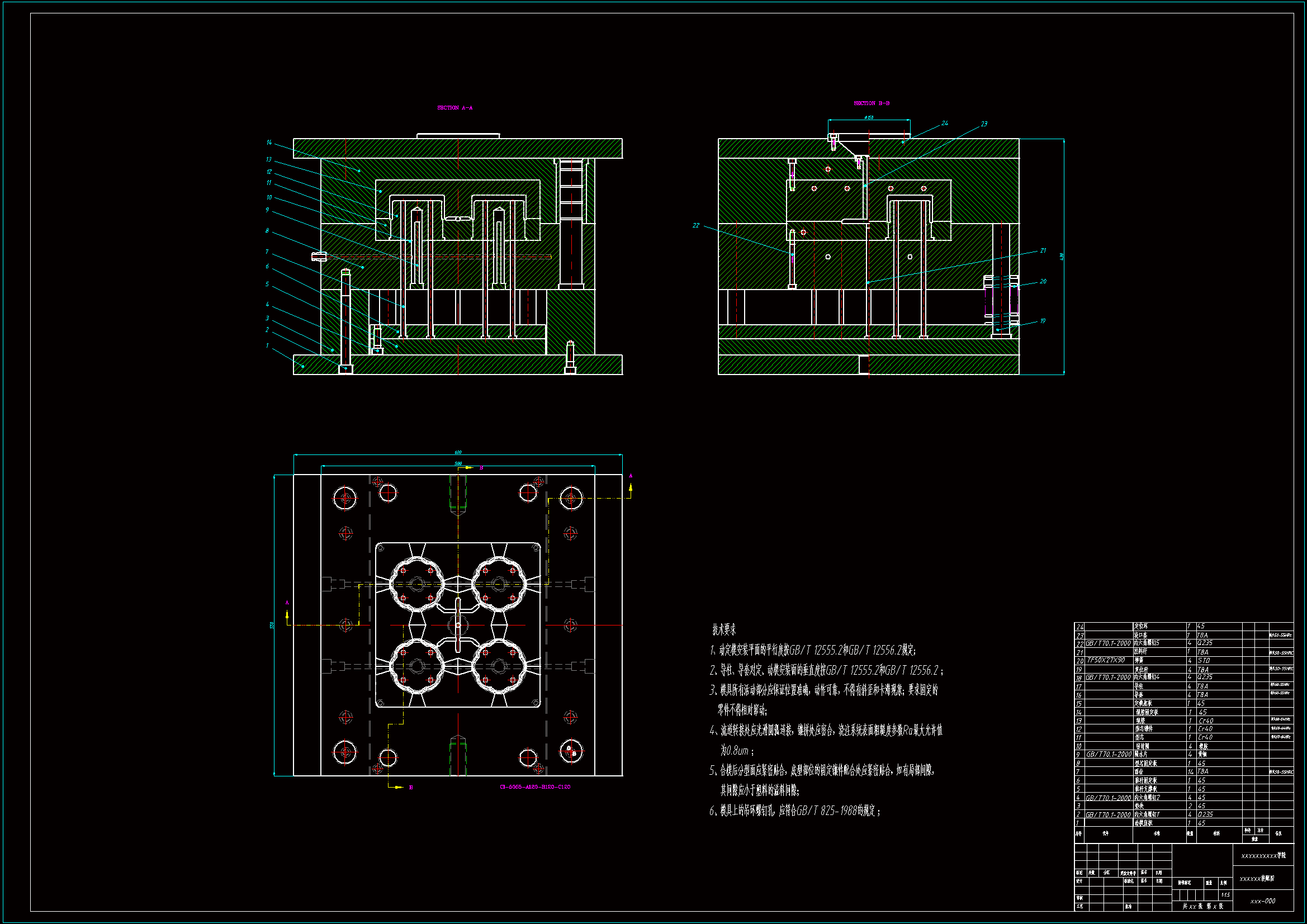Select the 600 width dimension in plan view
The height and width of the screenshot is (924, 1307).
458,453
